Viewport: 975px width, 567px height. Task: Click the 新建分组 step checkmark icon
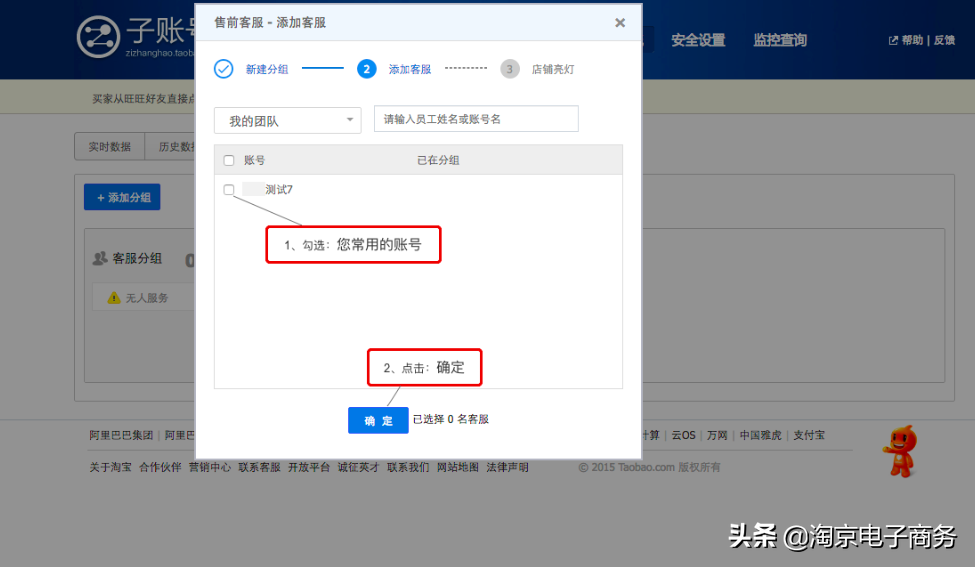224,68
